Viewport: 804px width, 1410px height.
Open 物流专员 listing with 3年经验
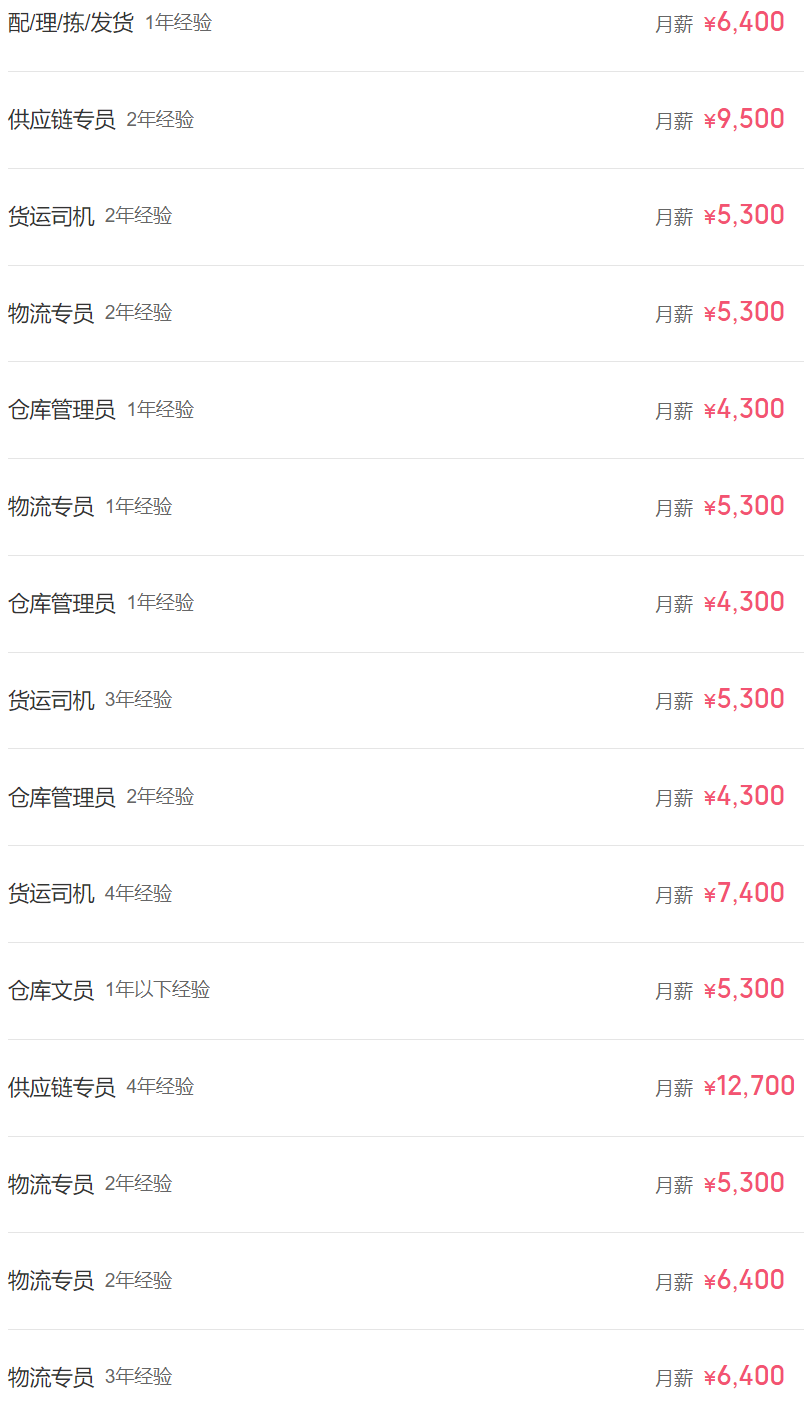click(51, 1377)
